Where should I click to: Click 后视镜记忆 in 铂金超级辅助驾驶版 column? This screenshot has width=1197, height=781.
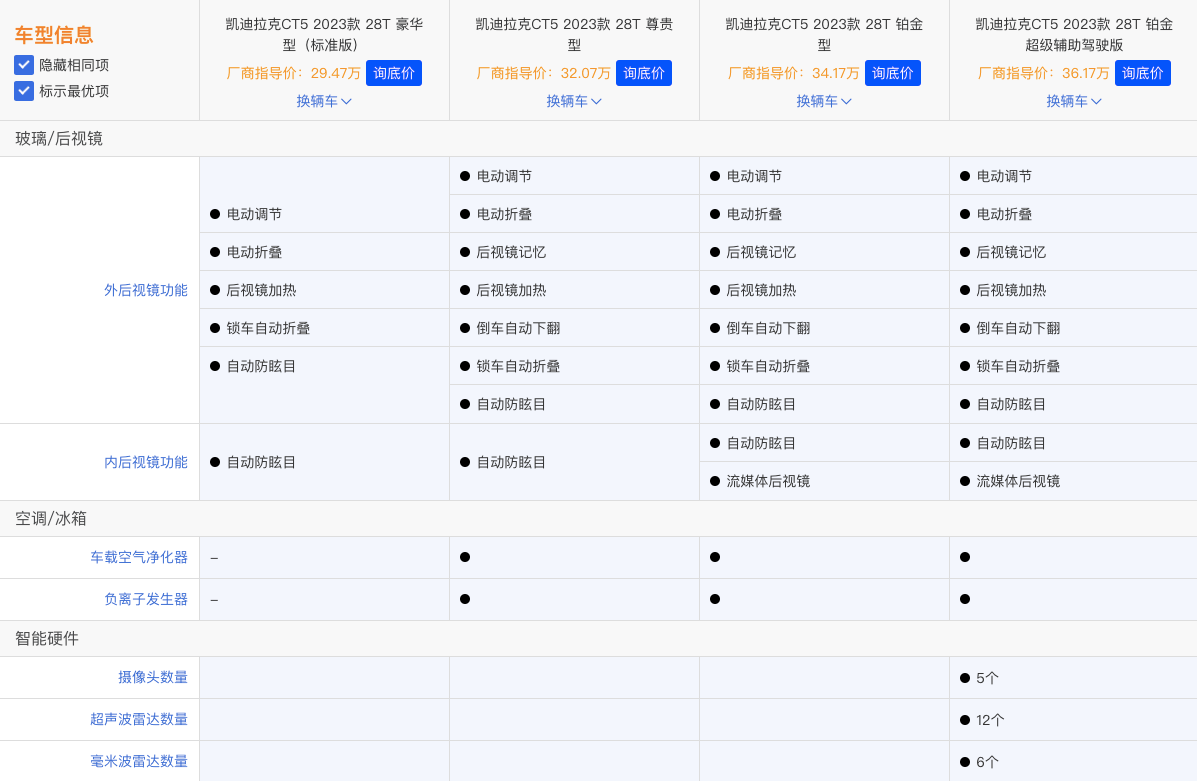(1011, 252)
